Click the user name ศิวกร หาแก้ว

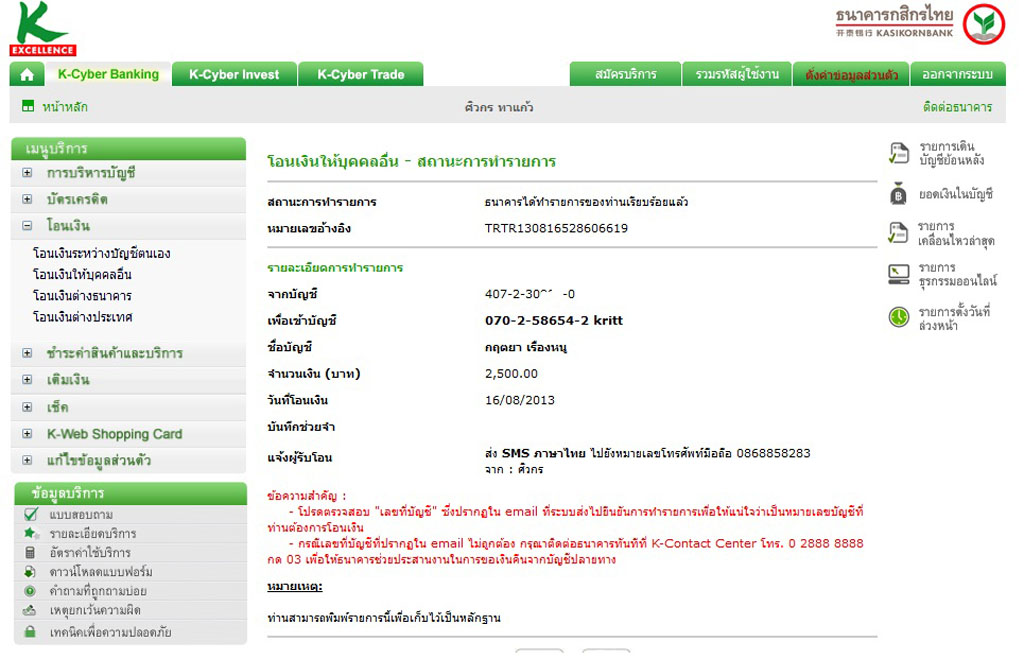coord(499,107)
